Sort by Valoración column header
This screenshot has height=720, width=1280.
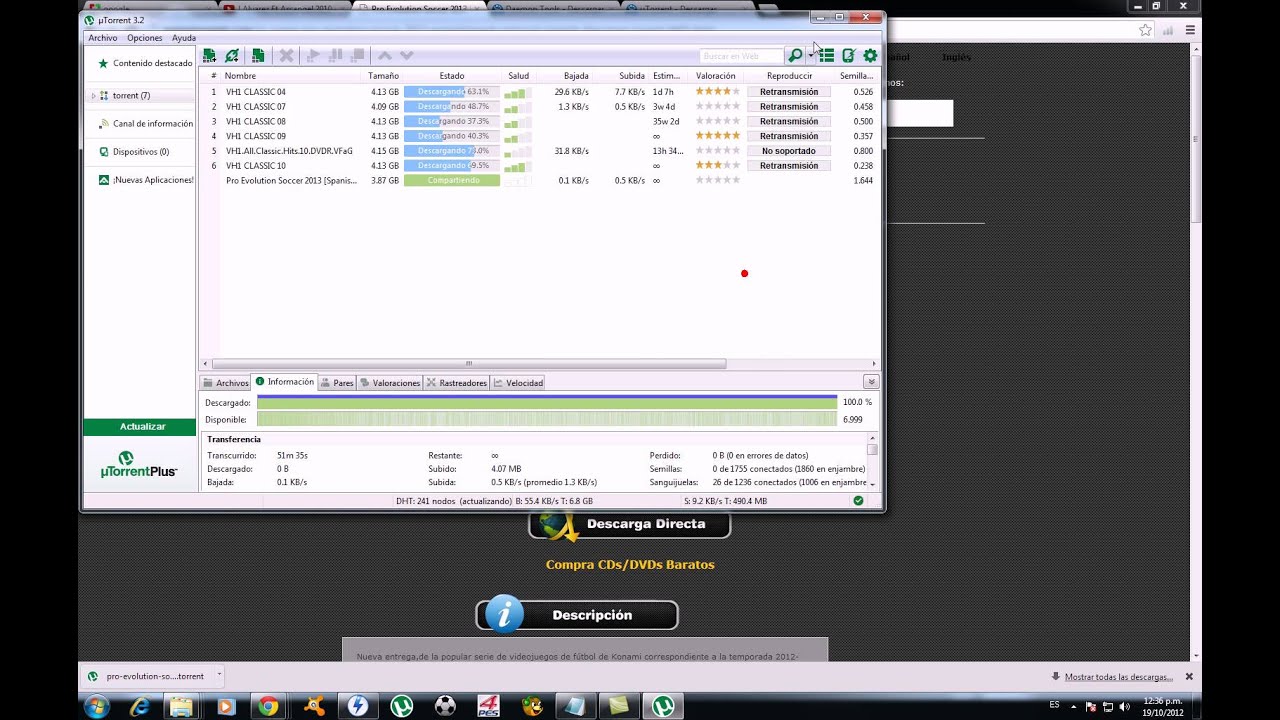[716, 76]
